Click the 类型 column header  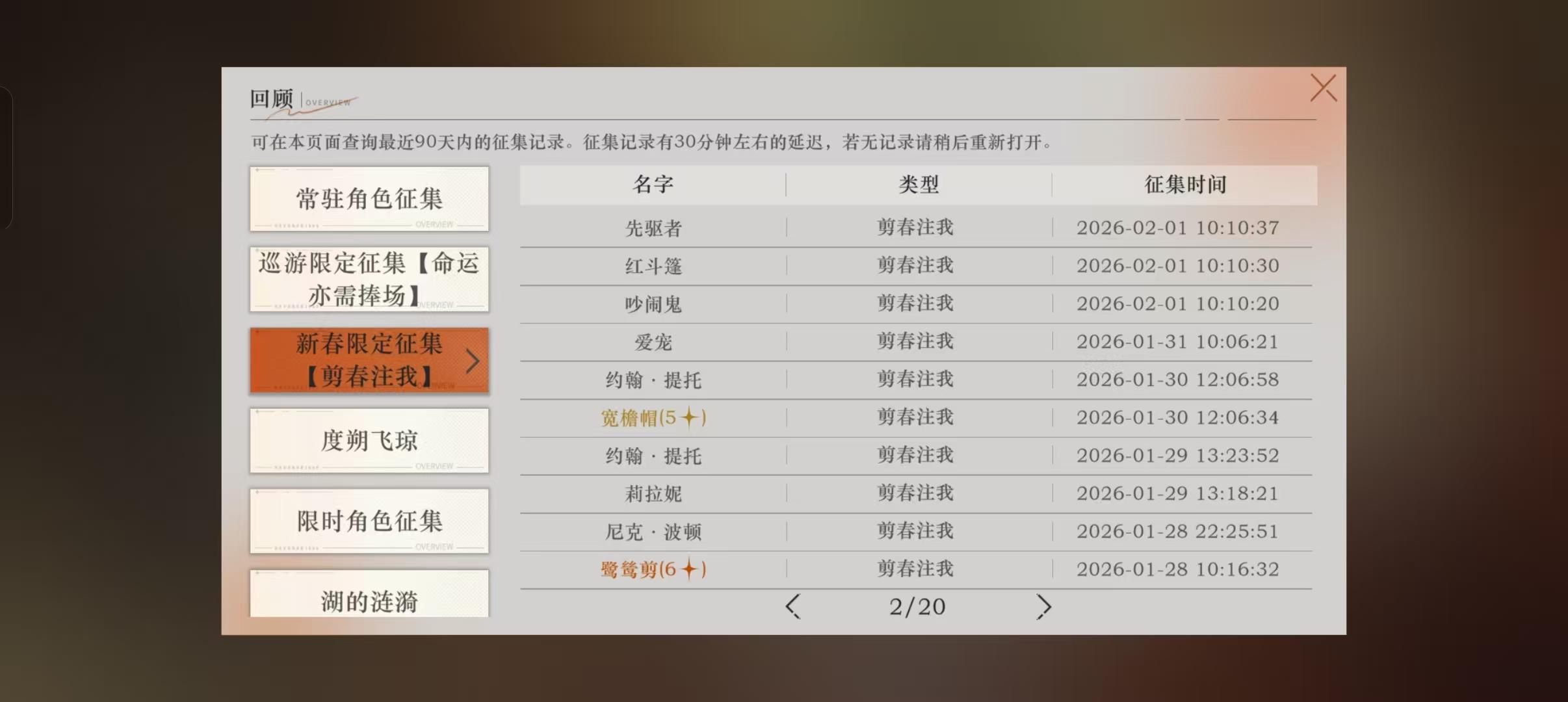click(919, 185)
